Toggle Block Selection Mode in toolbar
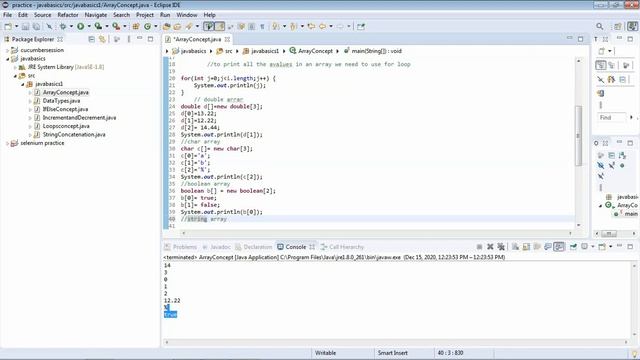This screenshot has width=640, height=360. point(251,27)
